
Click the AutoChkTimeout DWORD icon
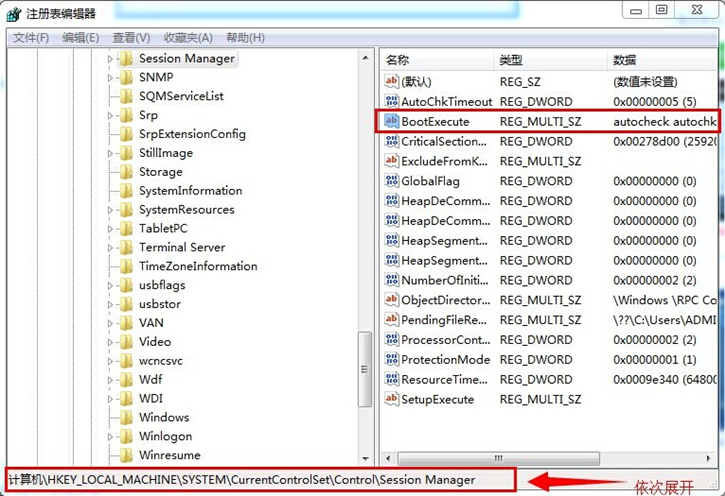pos(391,102)
